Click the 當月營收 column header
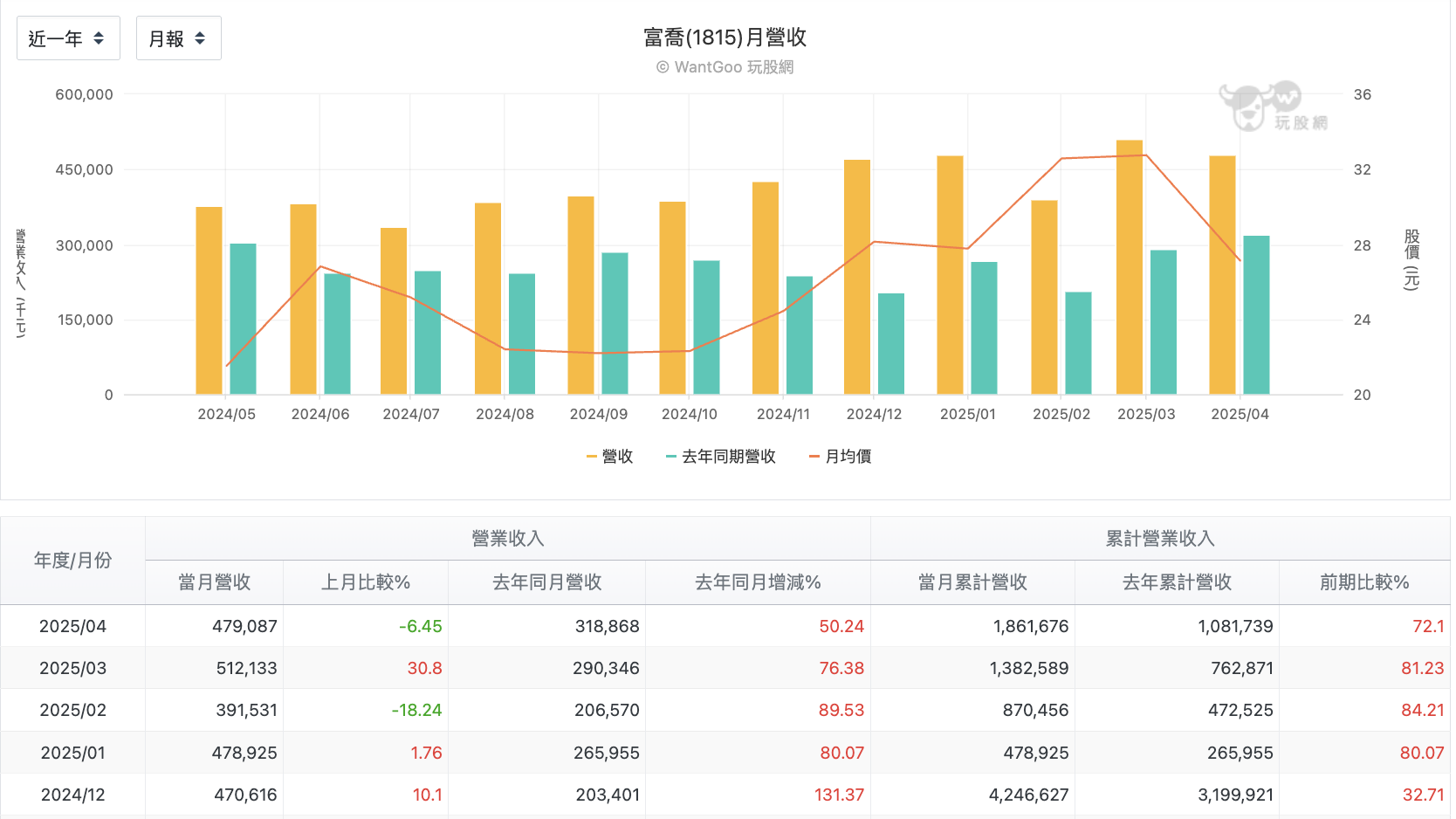This screenshot has width=1456, height=819. point(215,582)
